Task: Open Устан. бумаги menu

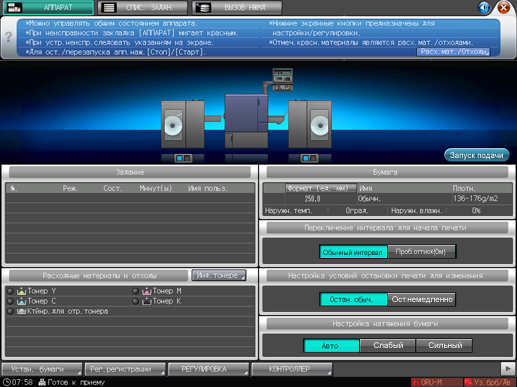Action: tap(42, 369)
